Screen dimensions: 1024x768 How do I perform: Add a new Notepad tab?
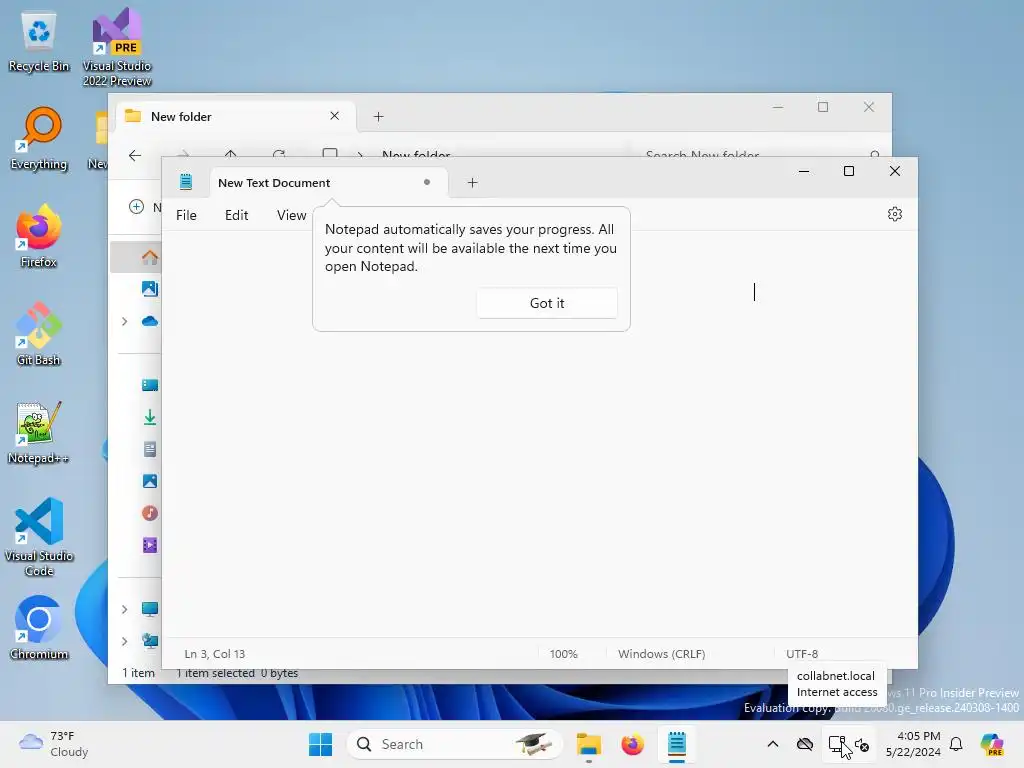473,183
